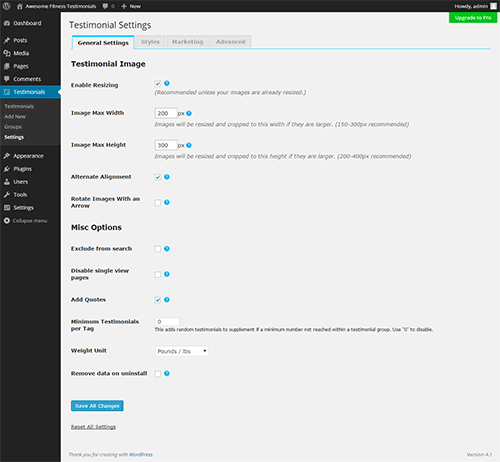Click help icon beside Rotate Images option
This screenshot has height=462, width=500.
pos(167,202)
